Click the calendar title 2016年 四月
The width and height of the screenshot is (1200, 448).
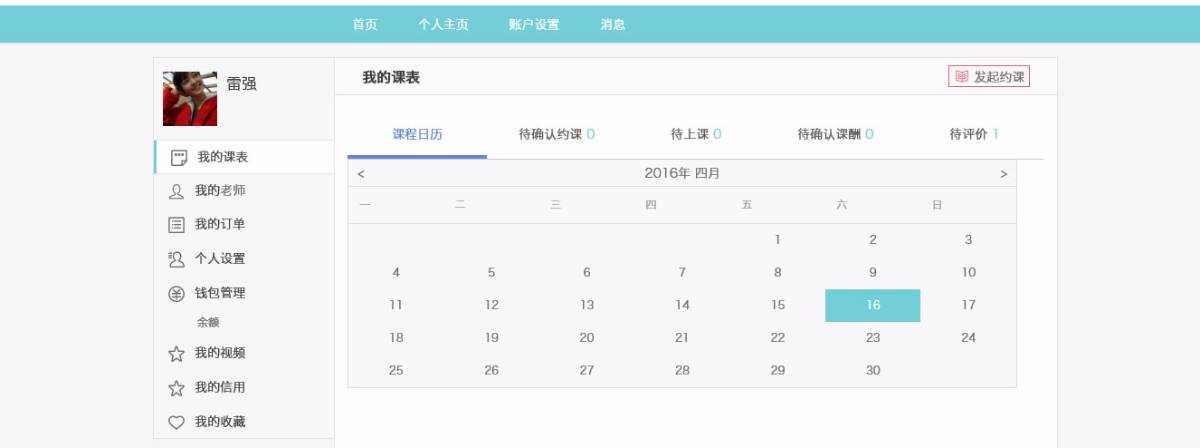[x=682, y=174]
